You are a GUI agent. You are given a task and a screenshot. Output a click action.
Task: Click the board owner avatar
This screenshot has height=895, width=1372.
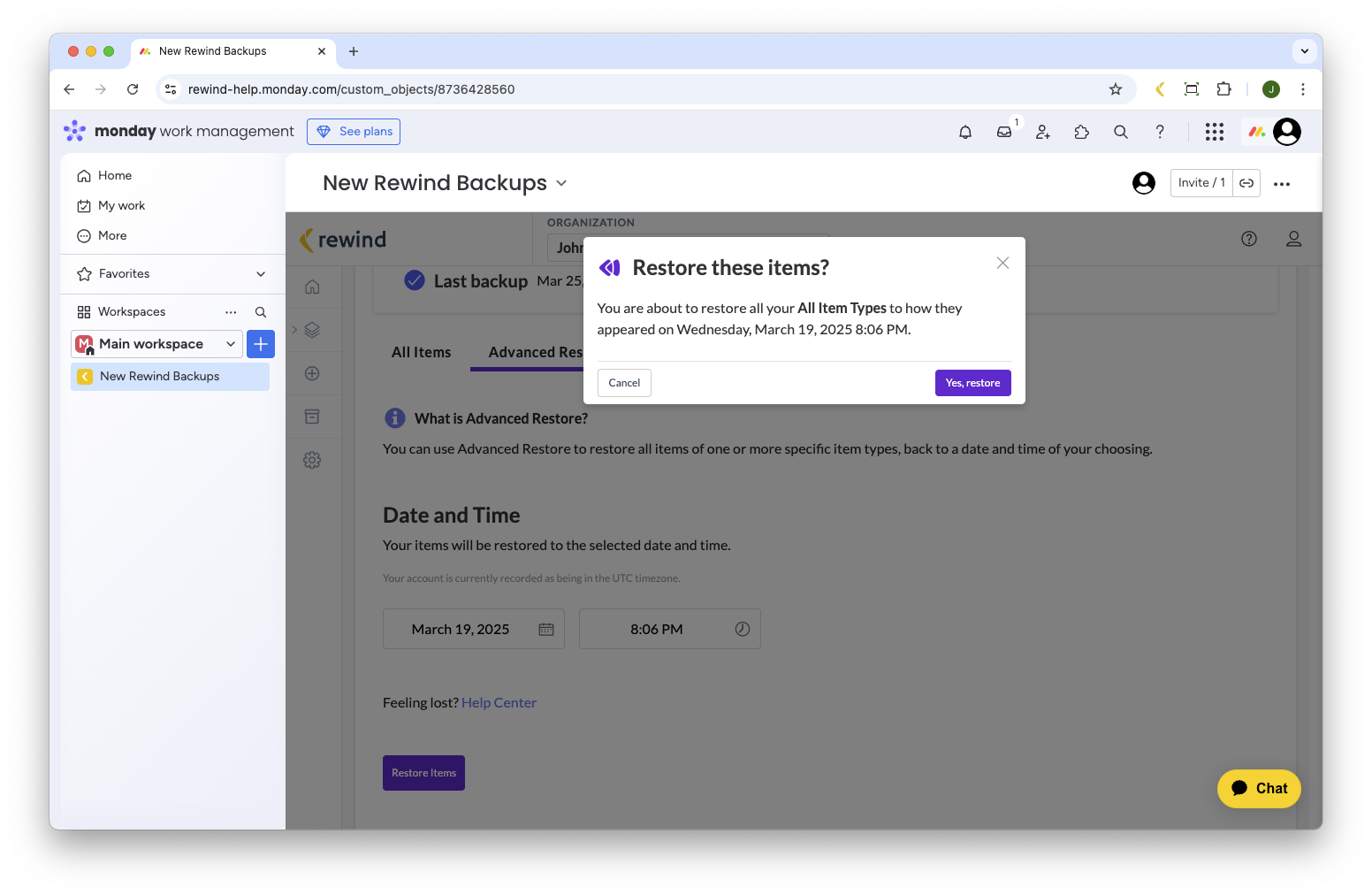pos(1144,183)
